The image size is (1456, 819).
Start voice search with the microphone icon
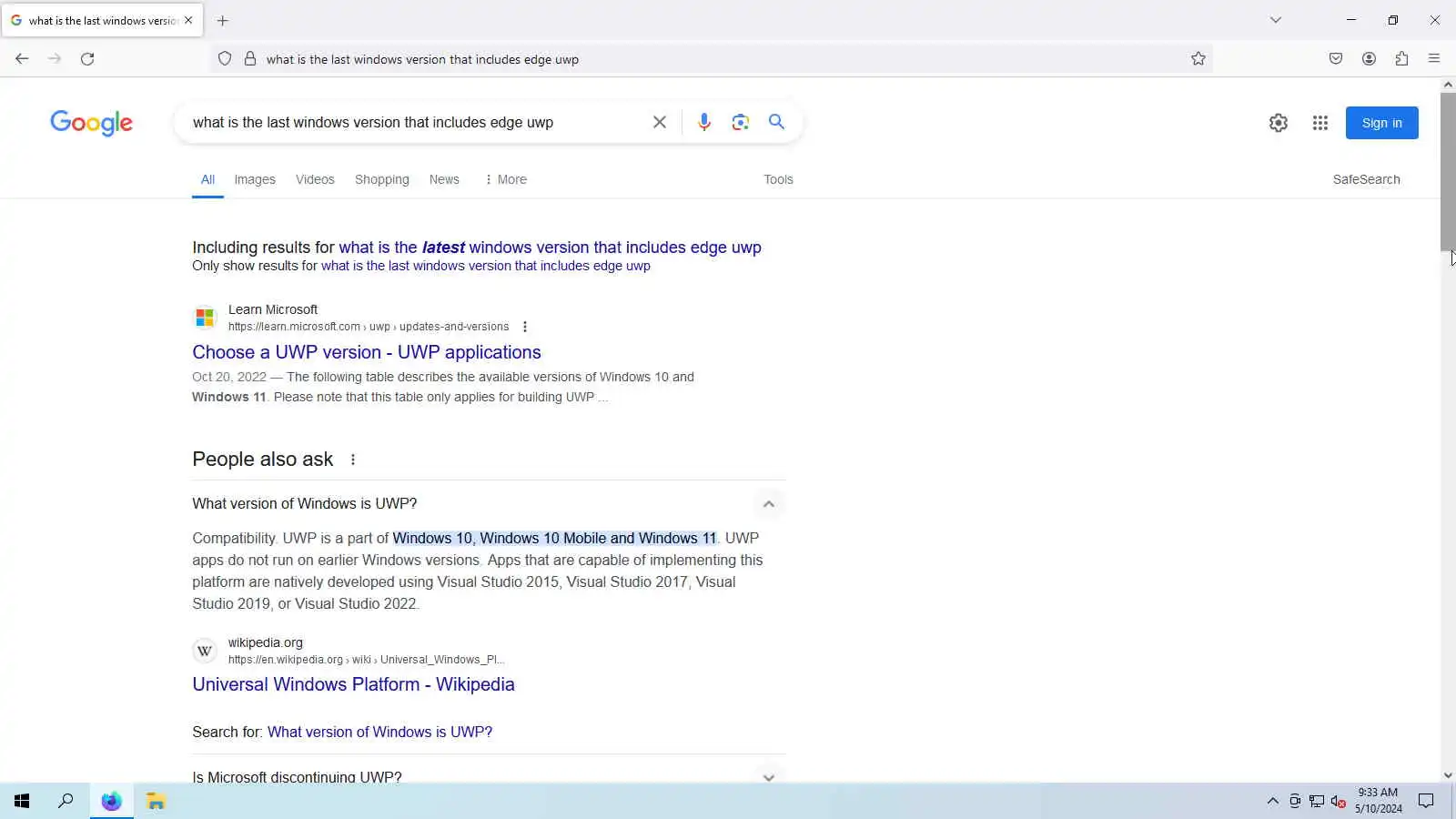coord(703,122)
